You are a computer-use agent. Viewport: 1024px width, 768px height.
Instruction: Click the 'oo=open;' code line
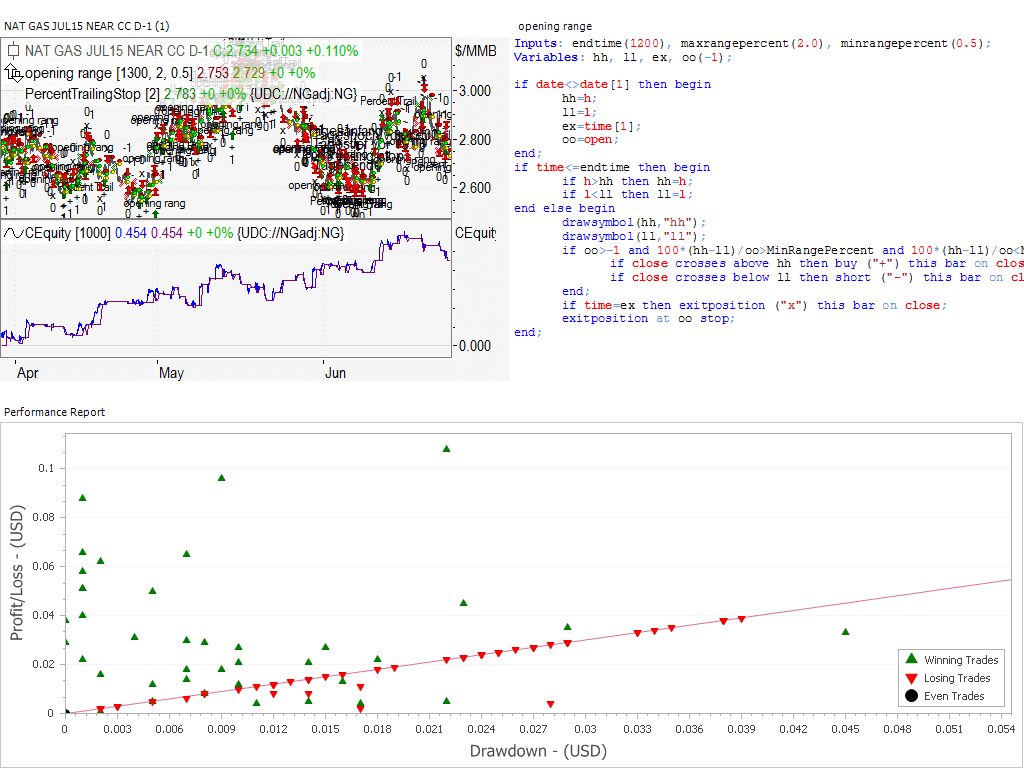point(590,140)
